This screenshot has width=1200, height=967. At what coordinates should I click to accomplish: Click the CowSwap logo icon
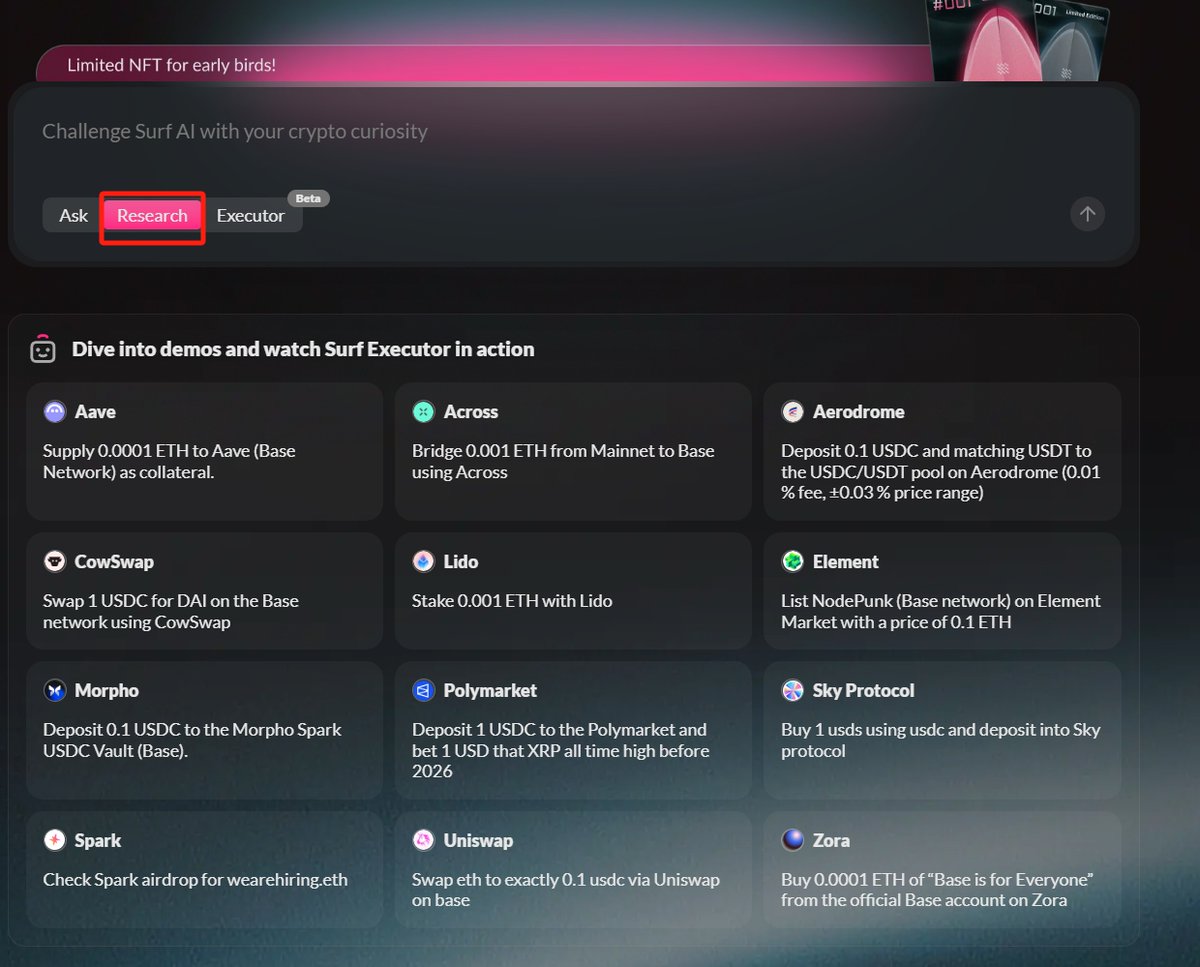(54, 561)
